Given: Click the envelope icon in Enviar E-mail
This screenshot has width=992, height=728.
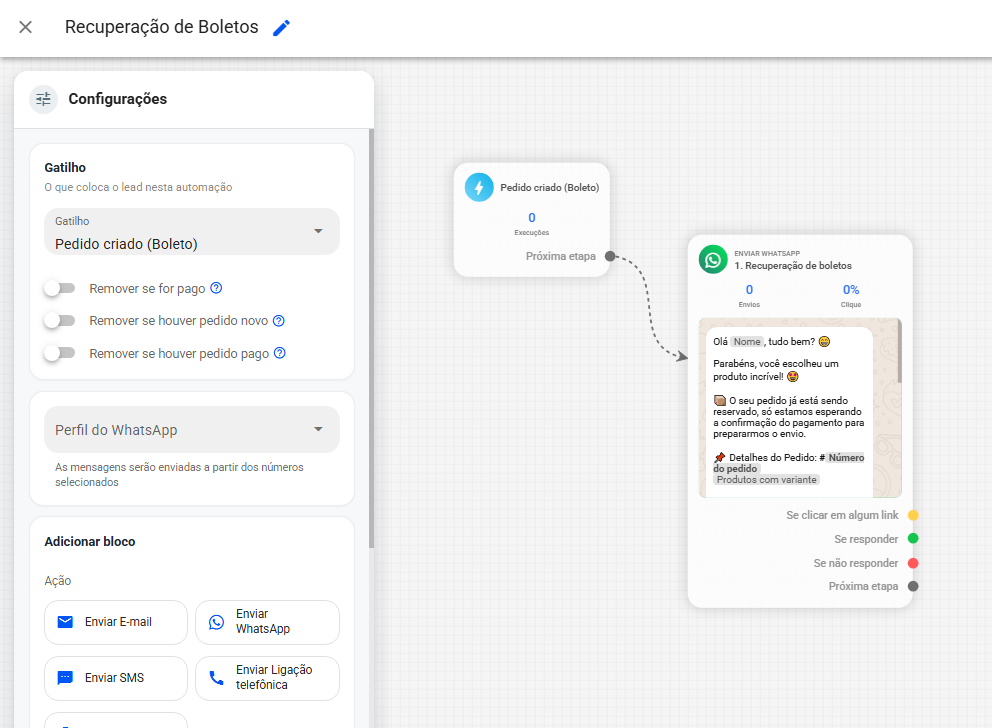Looking at the screenshot, I should (x=65, y=622).
